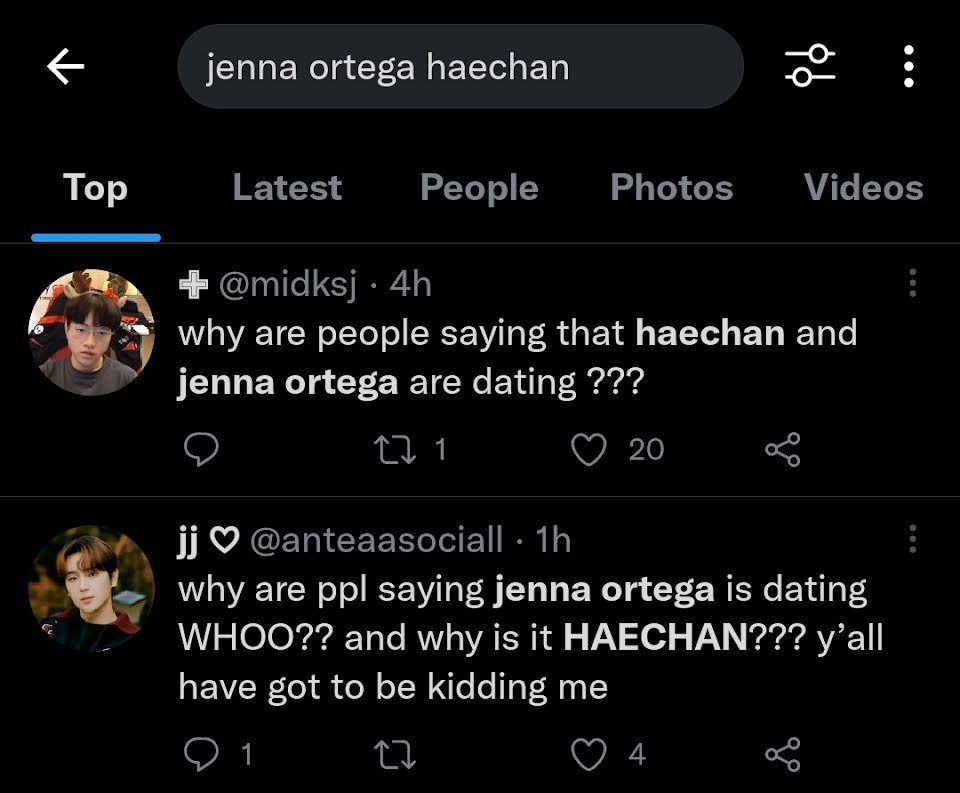Tap the back arrow icon
The image size is (960, 793).
(66, 67)
